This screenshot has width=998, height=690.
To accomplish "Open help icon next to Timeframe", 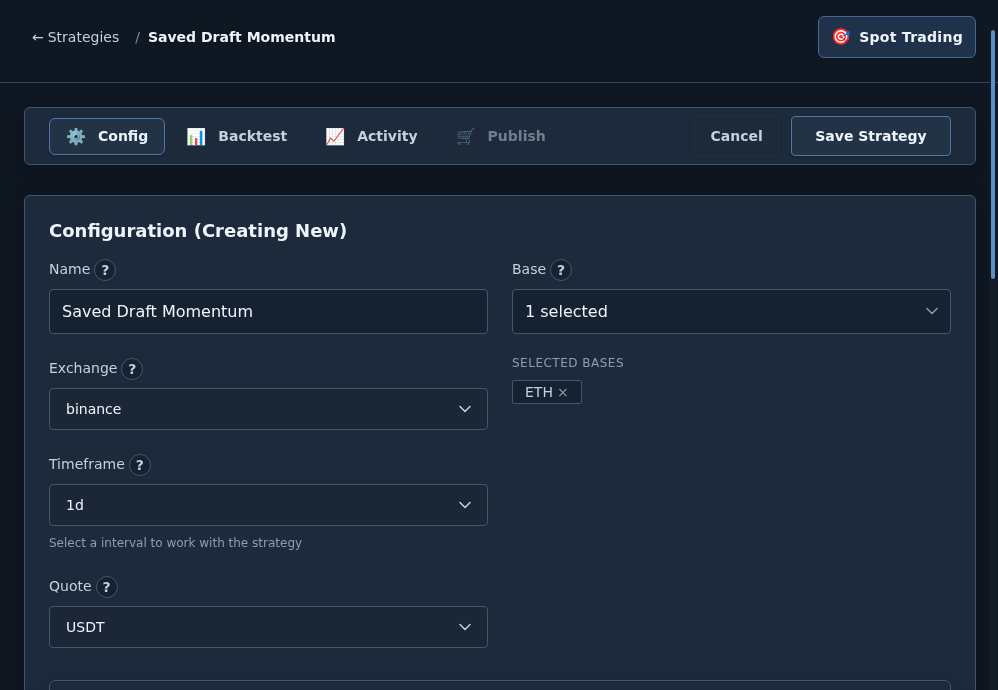I will click(x=140, y=465).
